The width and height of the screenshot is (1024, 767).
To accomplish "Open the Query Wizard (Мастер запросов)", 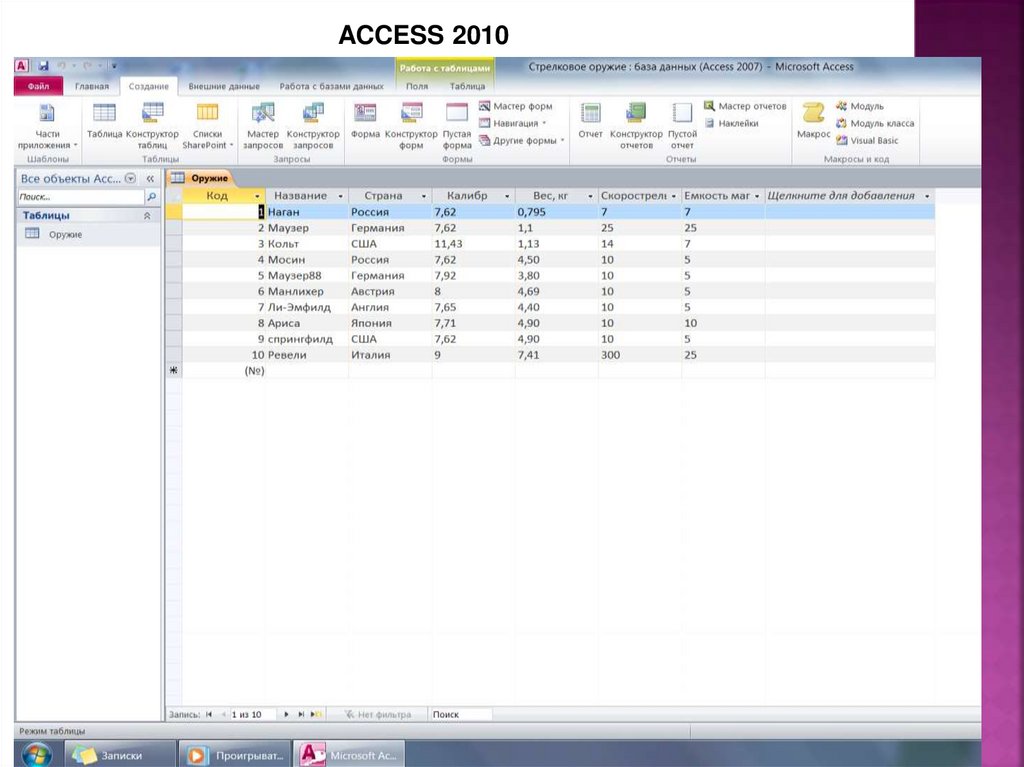I will pyautogui.click(x=263, y=113).
